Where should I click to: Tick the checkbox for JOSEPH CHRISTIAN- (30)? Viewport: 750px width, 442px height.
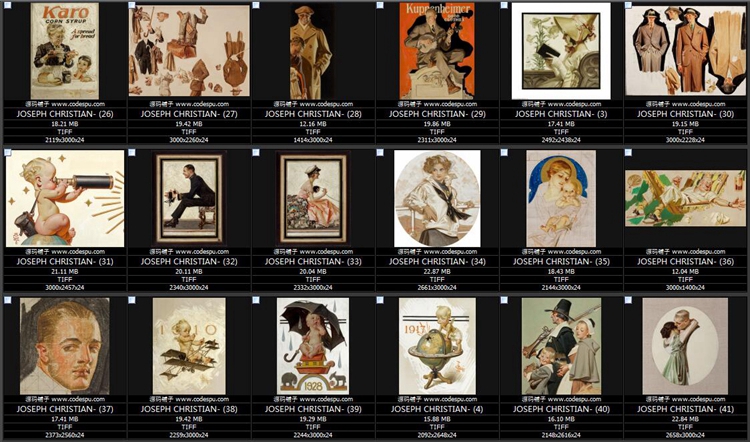[628, 5]
